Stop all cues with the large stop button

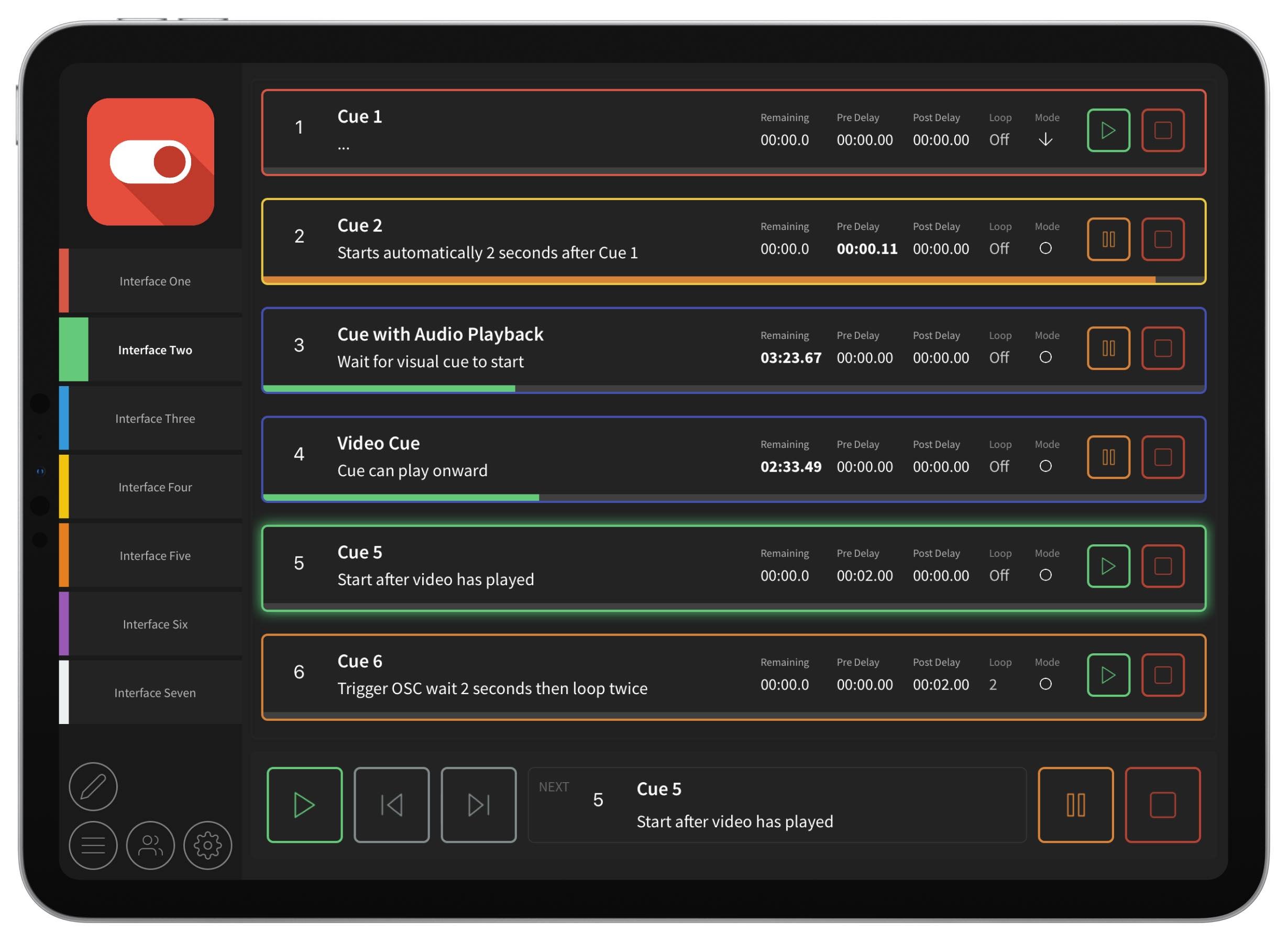pyautogui.click(x=1162, y=805)
